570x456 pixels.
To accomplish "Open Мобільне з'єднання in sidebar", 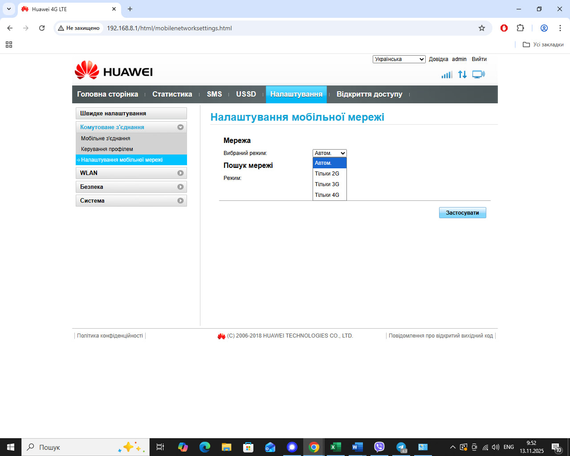I will [105, 138].
